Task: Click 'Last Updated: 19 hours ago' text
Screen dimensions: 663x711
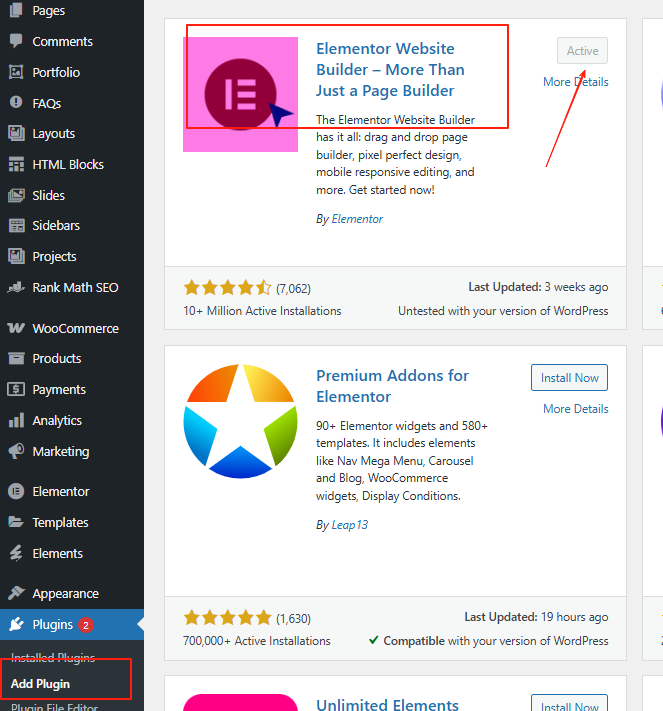Action: (x=536, y=617)
